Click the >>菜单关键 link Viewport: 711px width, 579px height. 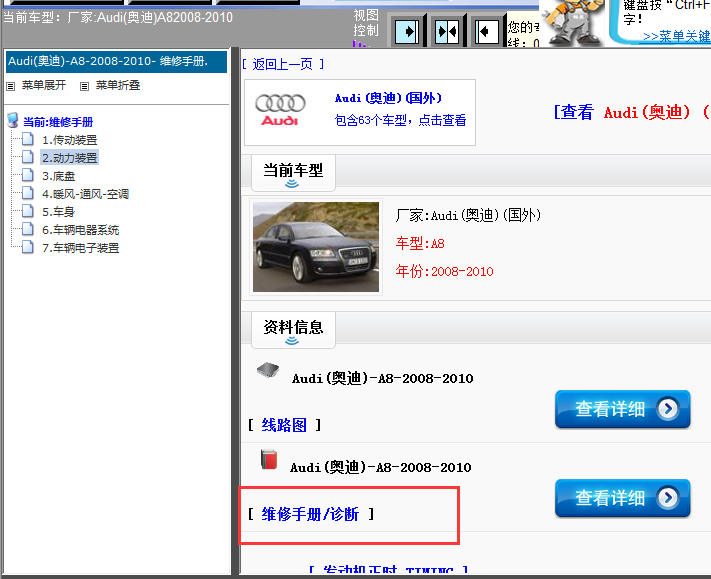pyautogui.click(x=677, y=36)
